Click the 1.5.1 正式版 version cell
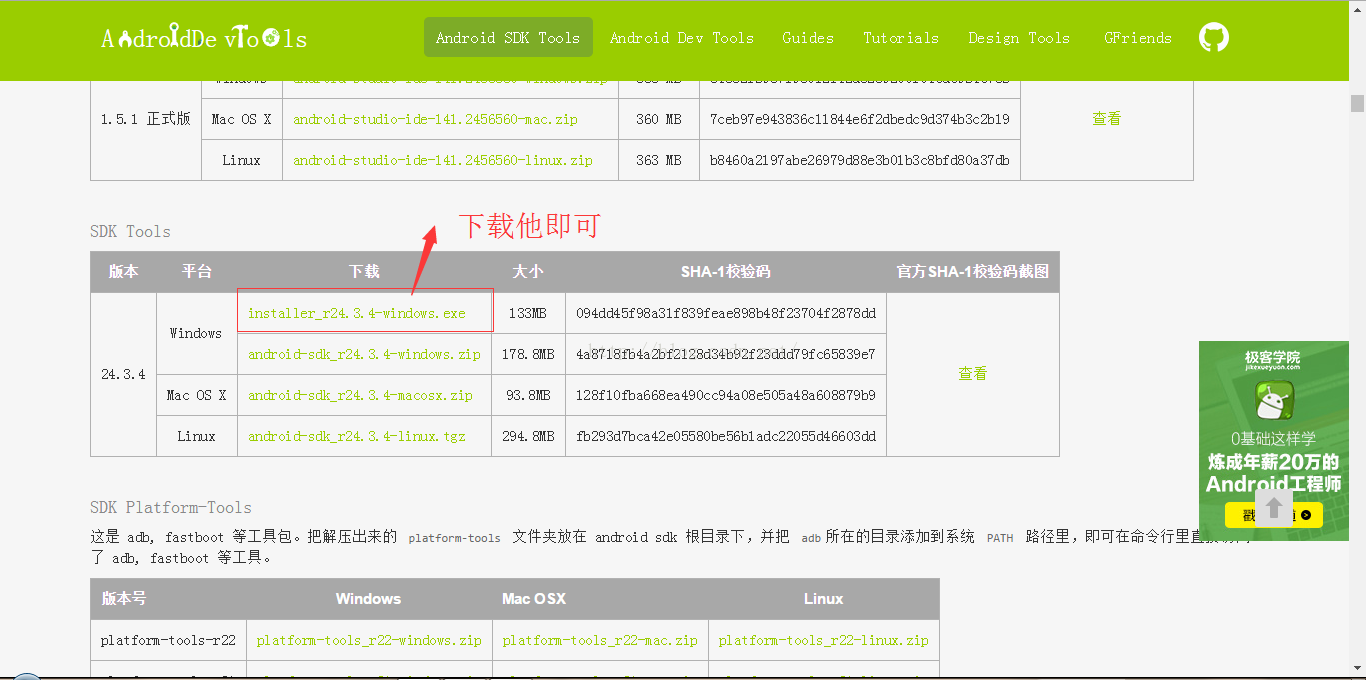 coord(146,119)
